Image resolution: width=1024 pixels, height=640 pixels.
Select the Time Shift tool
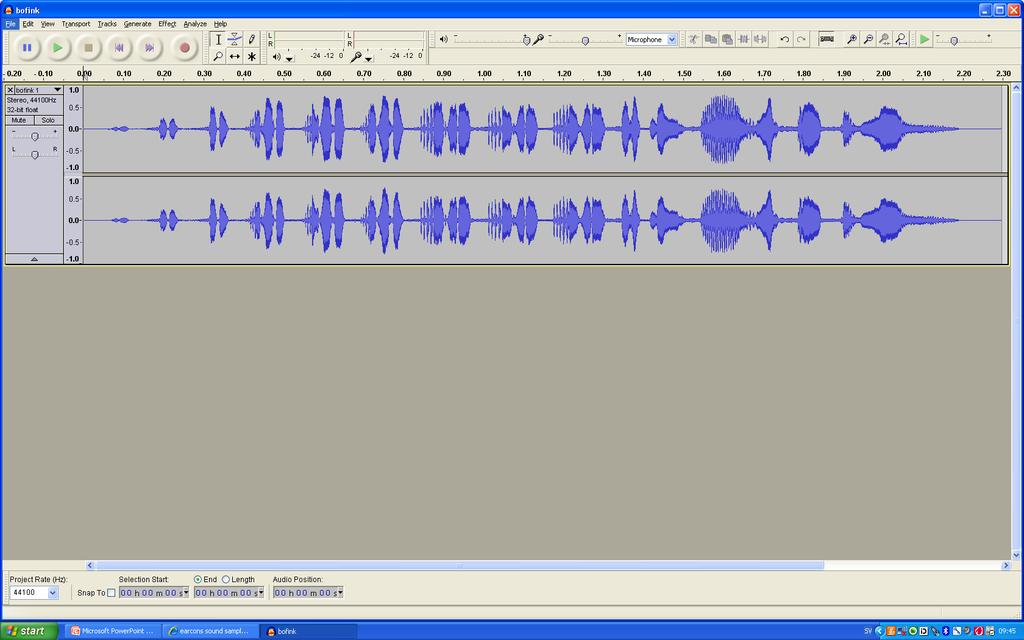click(234, 56)
